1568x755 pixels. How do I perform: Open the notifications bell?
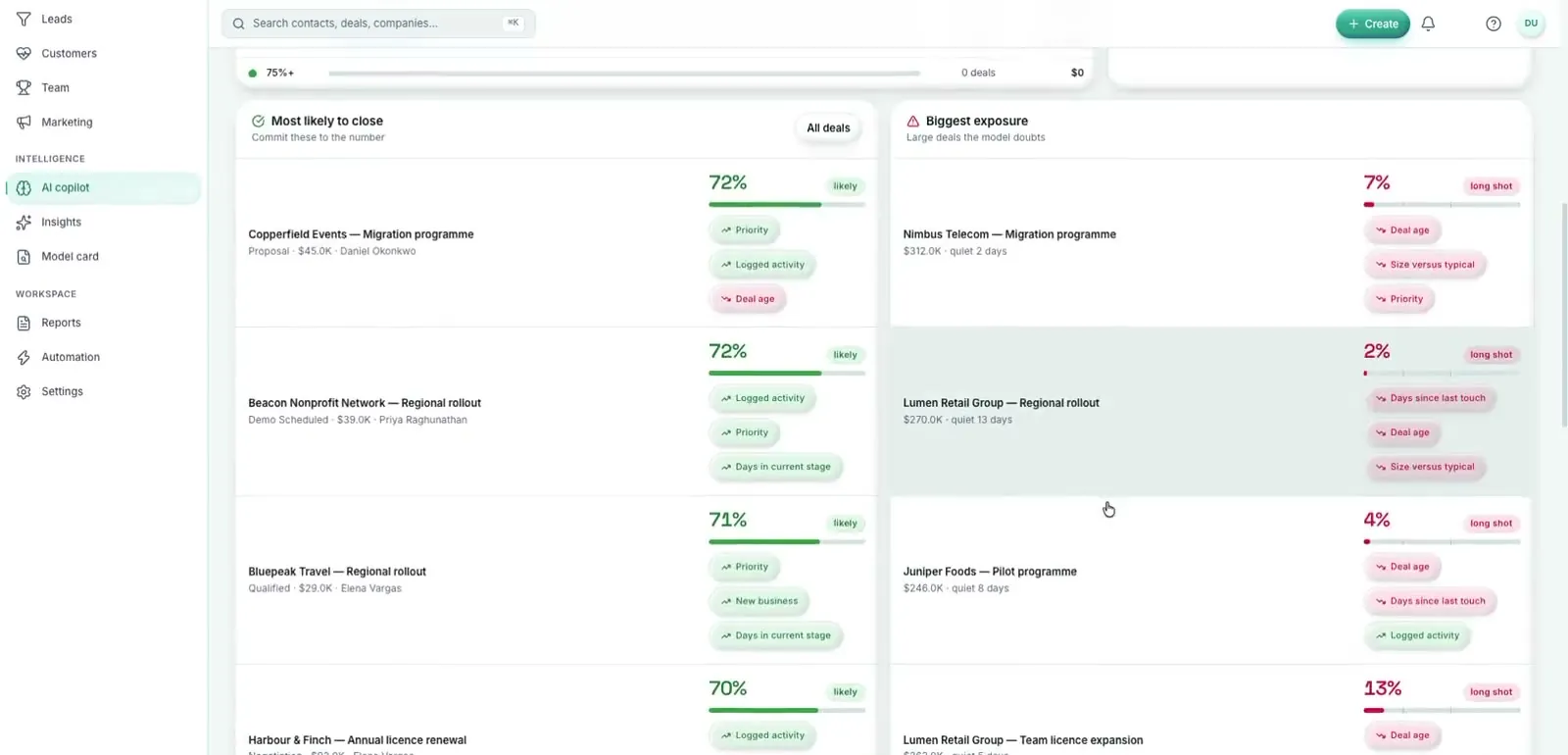pyautogui.click(x=1428, y=24)
